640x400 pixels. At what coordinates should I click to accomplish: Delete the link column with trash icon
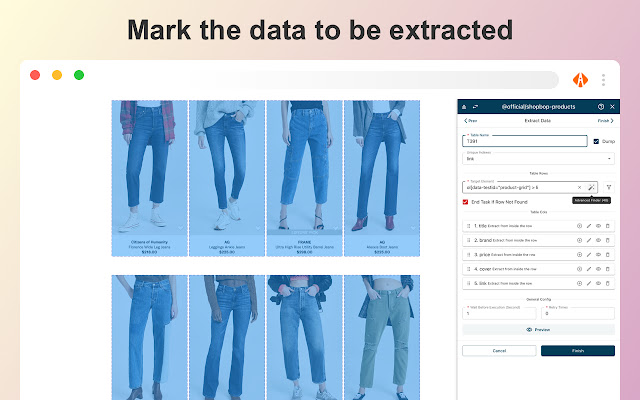tap(607, 283)
